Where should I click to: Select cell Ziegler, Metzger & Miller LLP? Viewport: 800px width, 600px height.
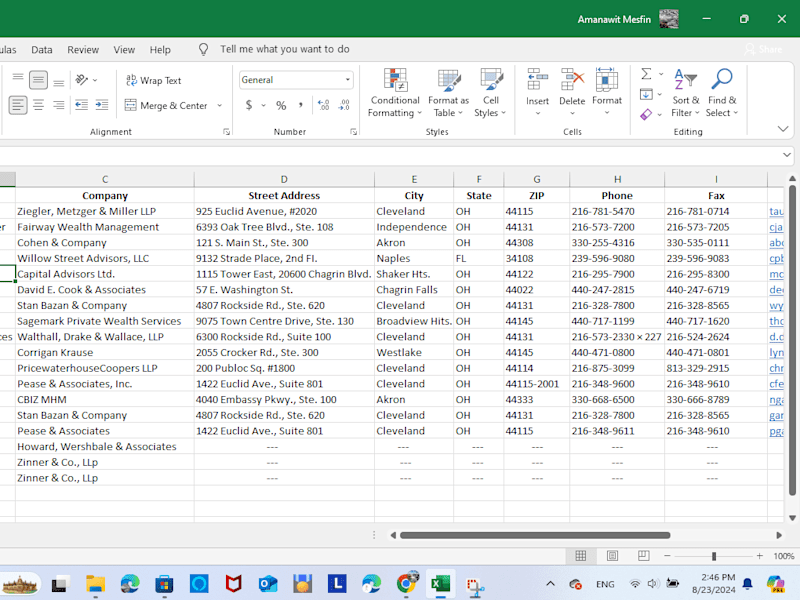pos(105,211)
